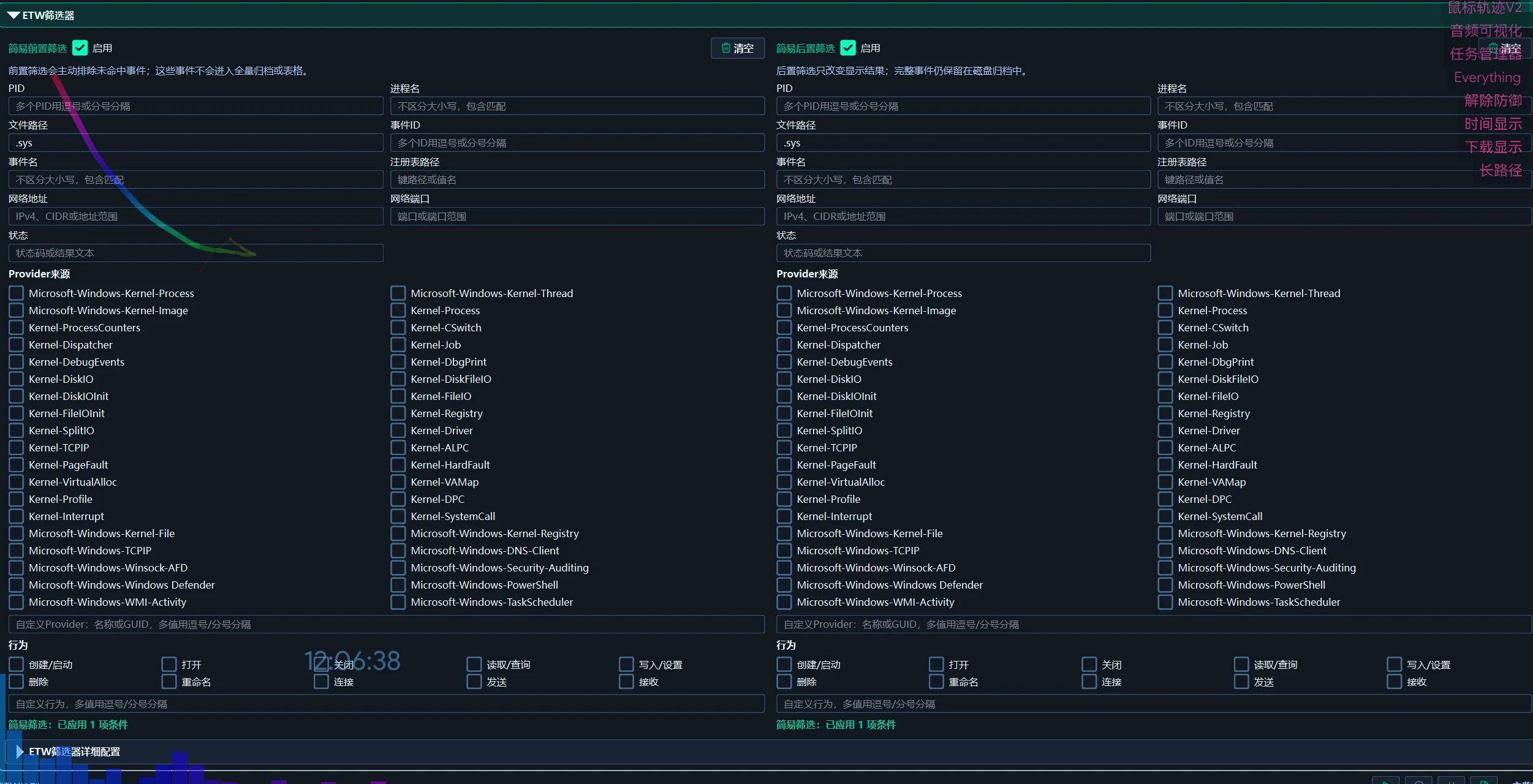Check Kernel-FileIO in pre-filter providers
This screenshot has width=1533, height=784.
[x=398, y=396]
